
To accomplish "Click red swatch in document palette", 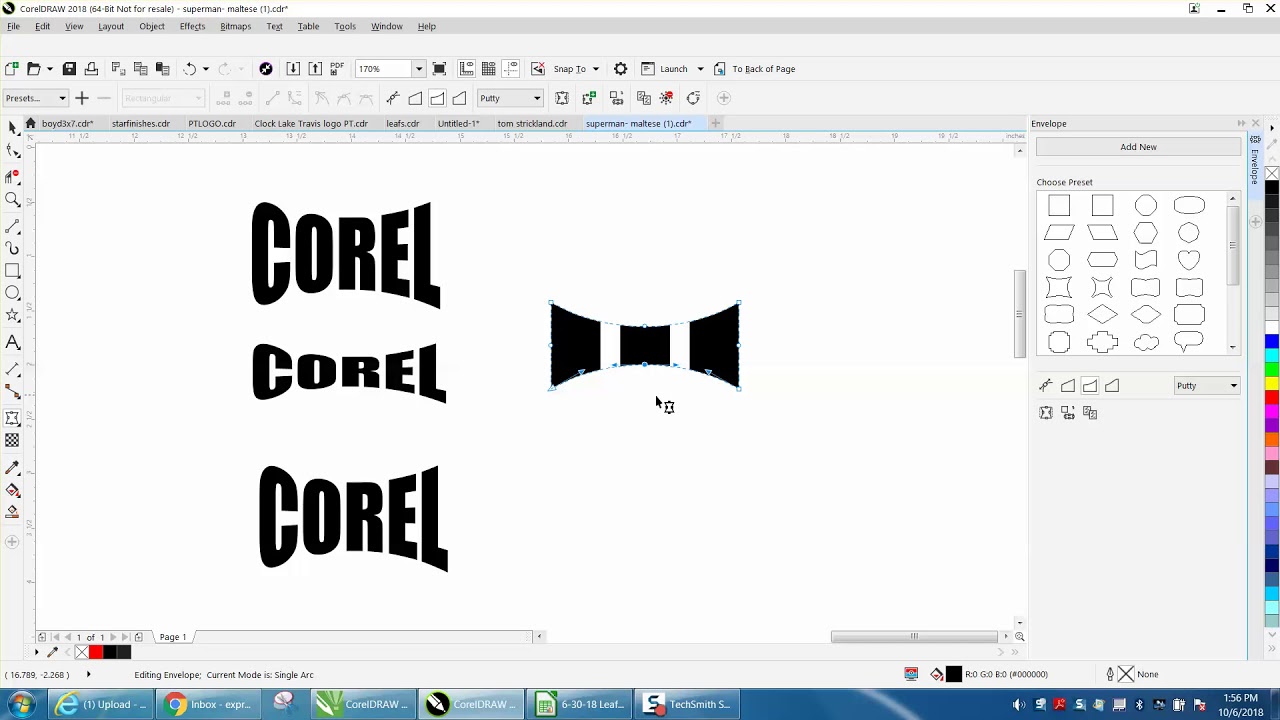I will pyautogui.click(x=96, y=652).
